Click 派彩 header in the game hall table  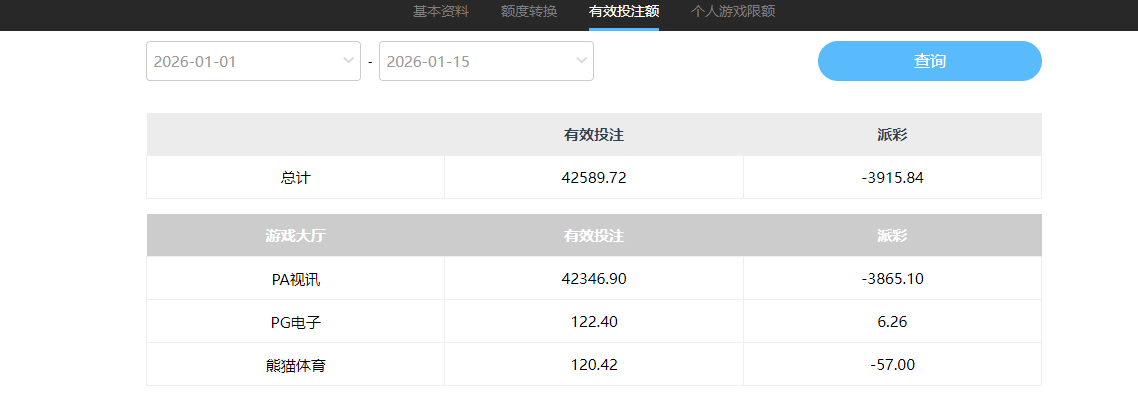coord(892,236)
